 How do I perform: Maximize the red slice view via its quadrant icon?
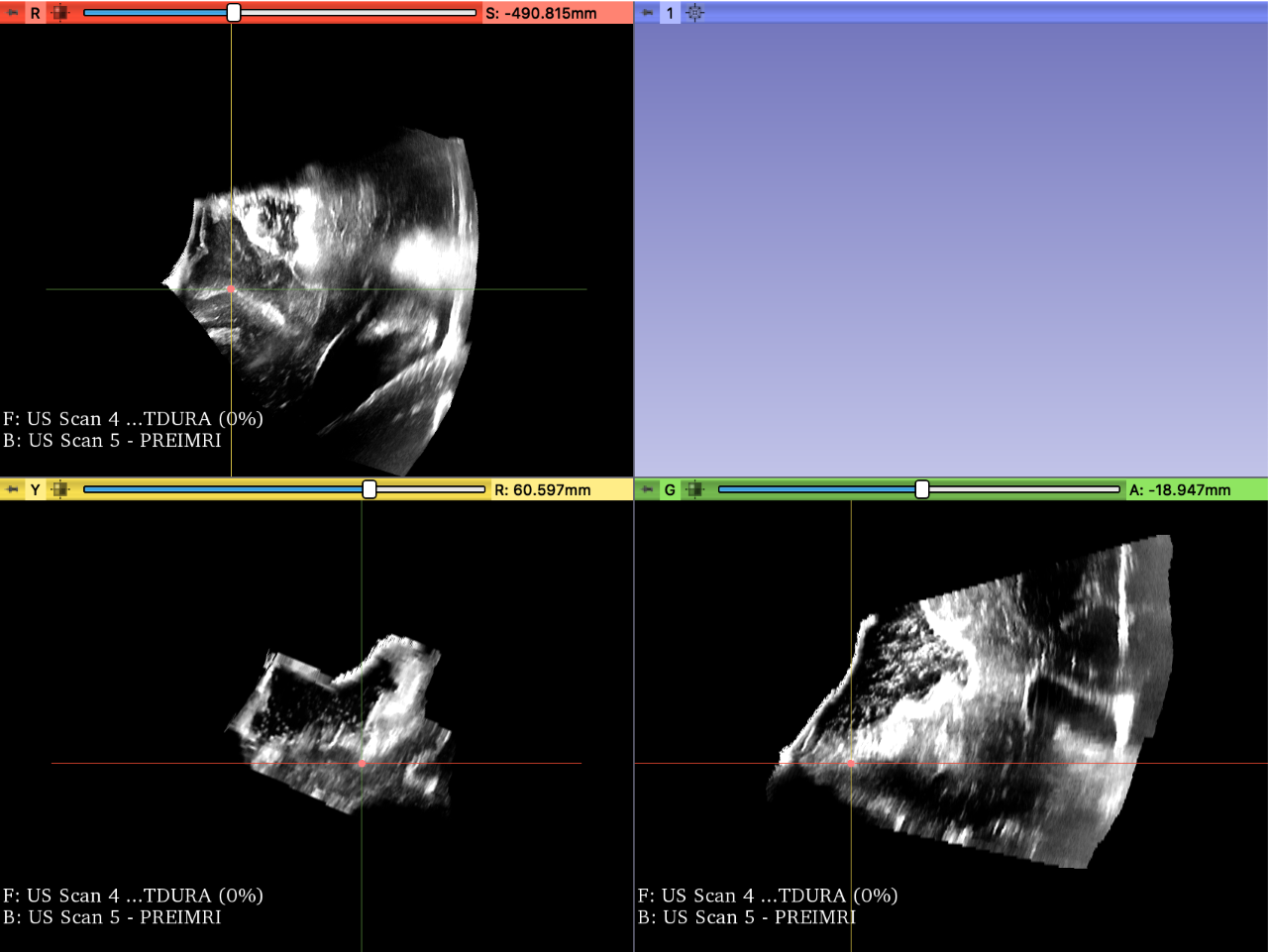60,13
